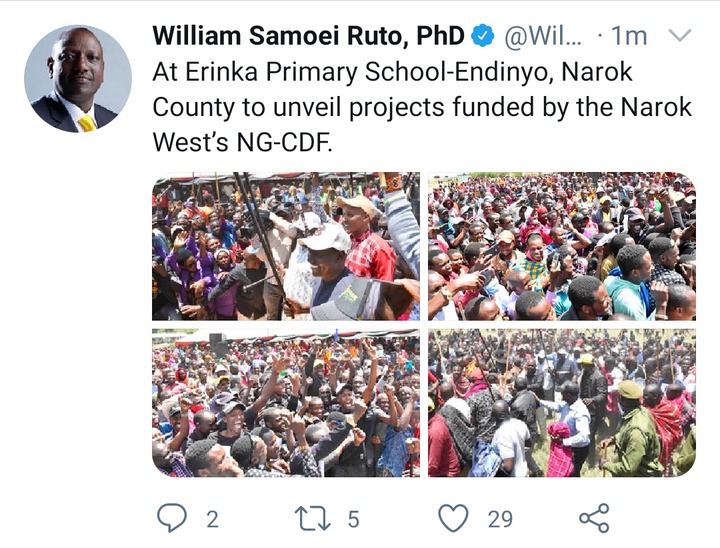Click the reply count number 2
This screenshot has height=548, width=720.
point(212,520)
